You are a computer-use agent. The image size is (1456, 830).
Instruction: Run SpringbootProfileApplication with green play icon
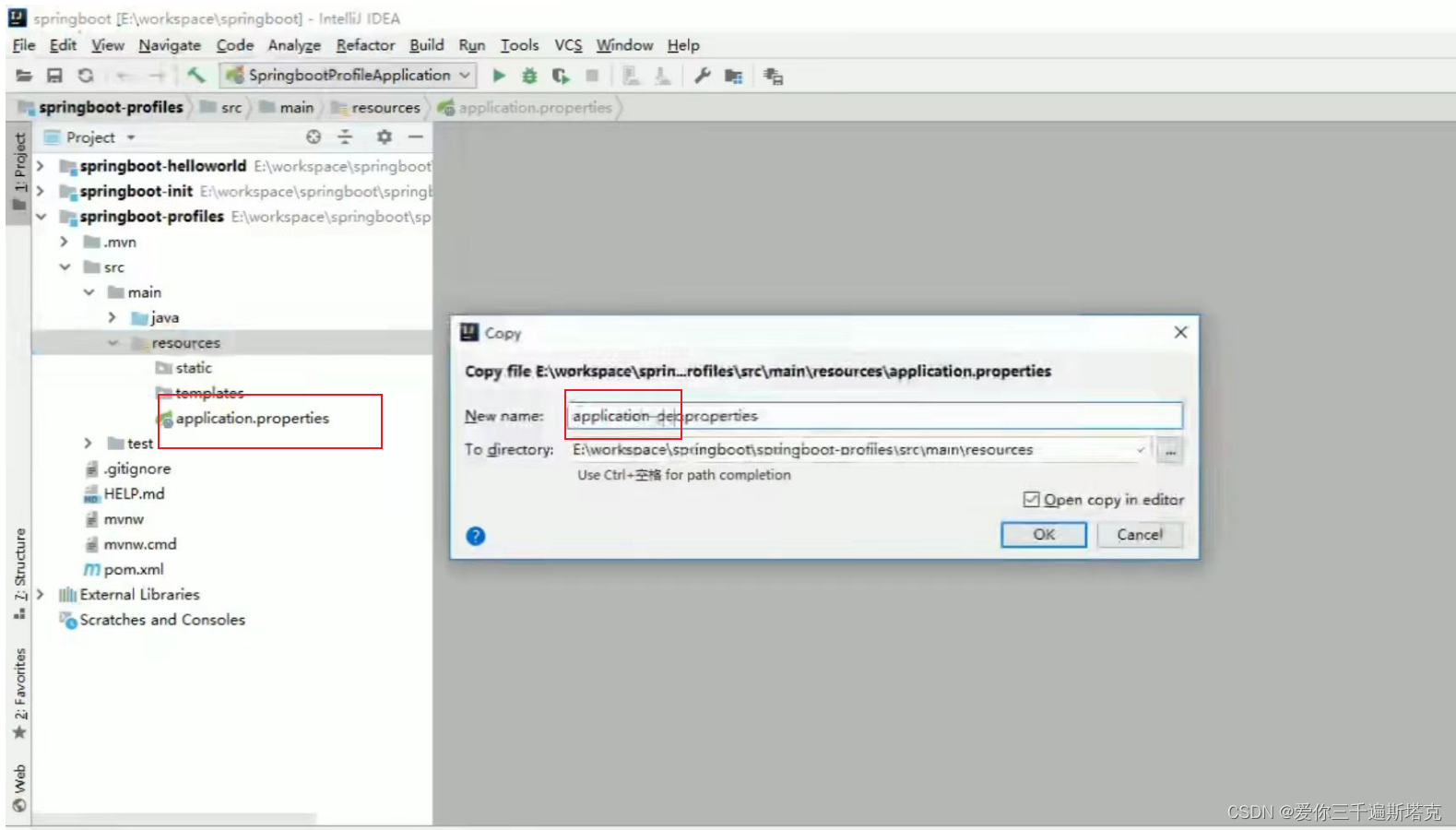click(x=499, y=76)
